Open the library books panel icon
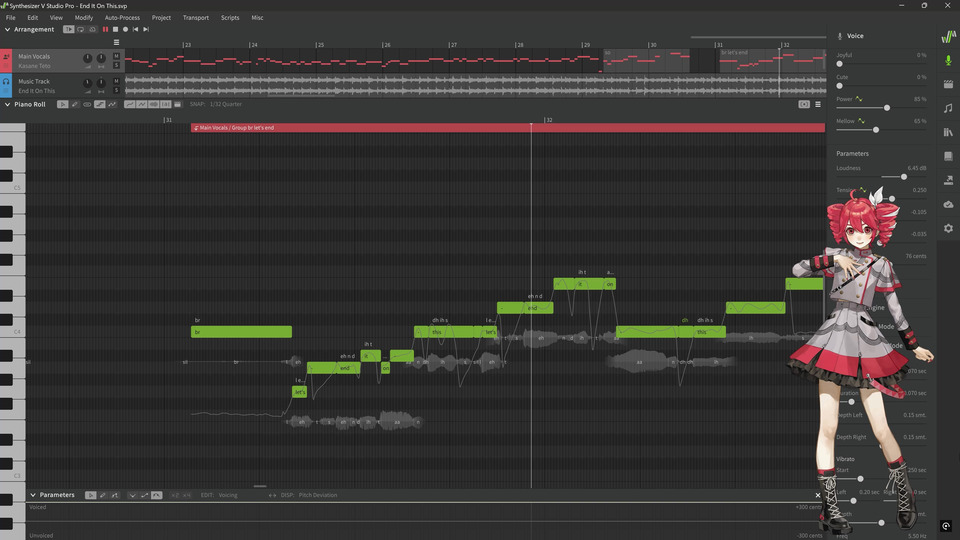The width and height of the screenshot is (960, 540). pyautogui.click(x=948, y=132)
